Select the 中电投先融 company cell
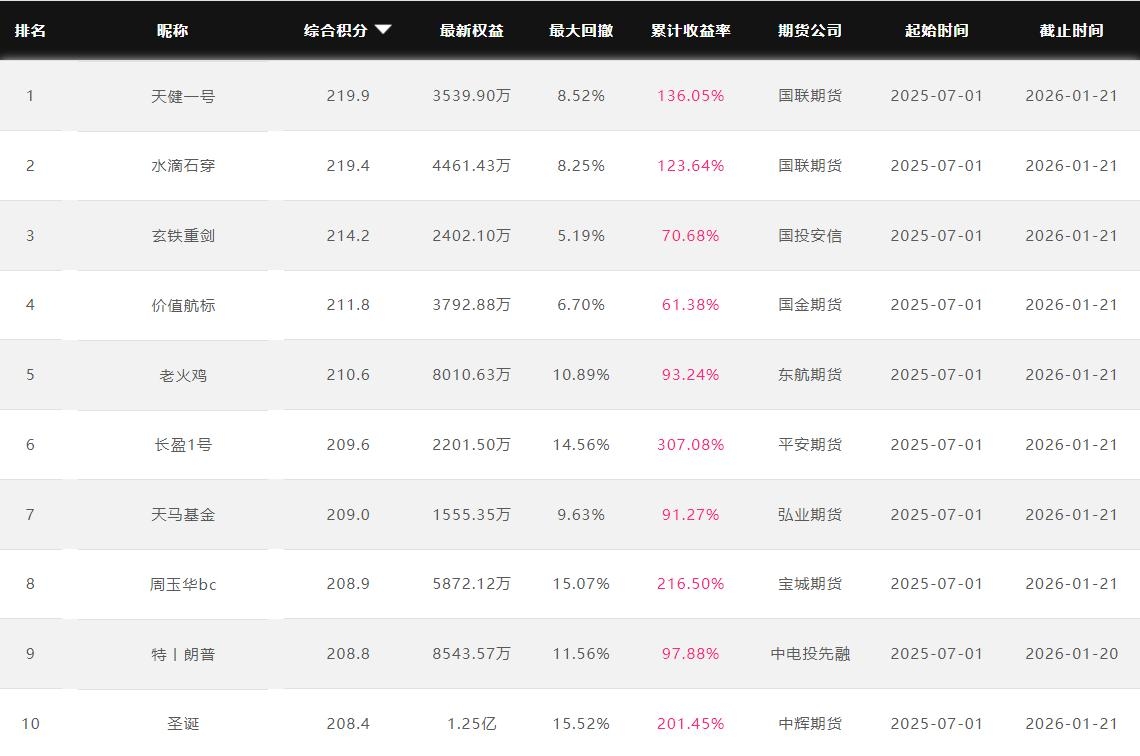Image resolution: width=1140 pixels, height=756 pixels. tap(810, 654)
